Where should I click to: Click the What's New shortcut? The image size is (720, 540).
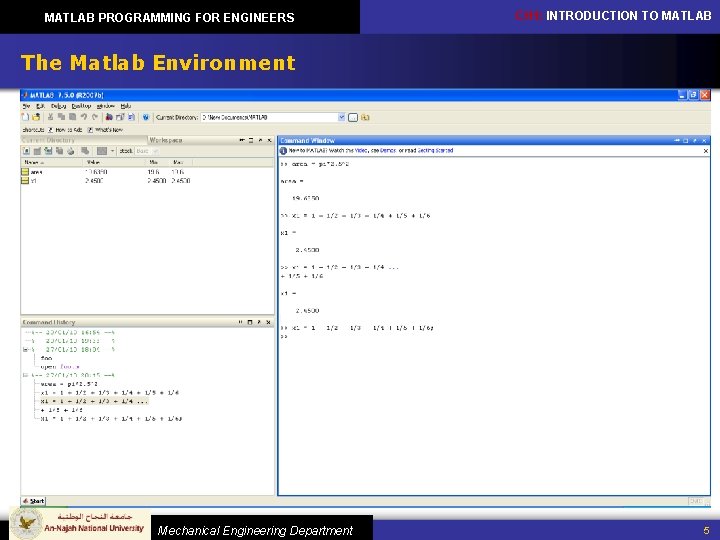pyautogui.click(x=105, y=130)
